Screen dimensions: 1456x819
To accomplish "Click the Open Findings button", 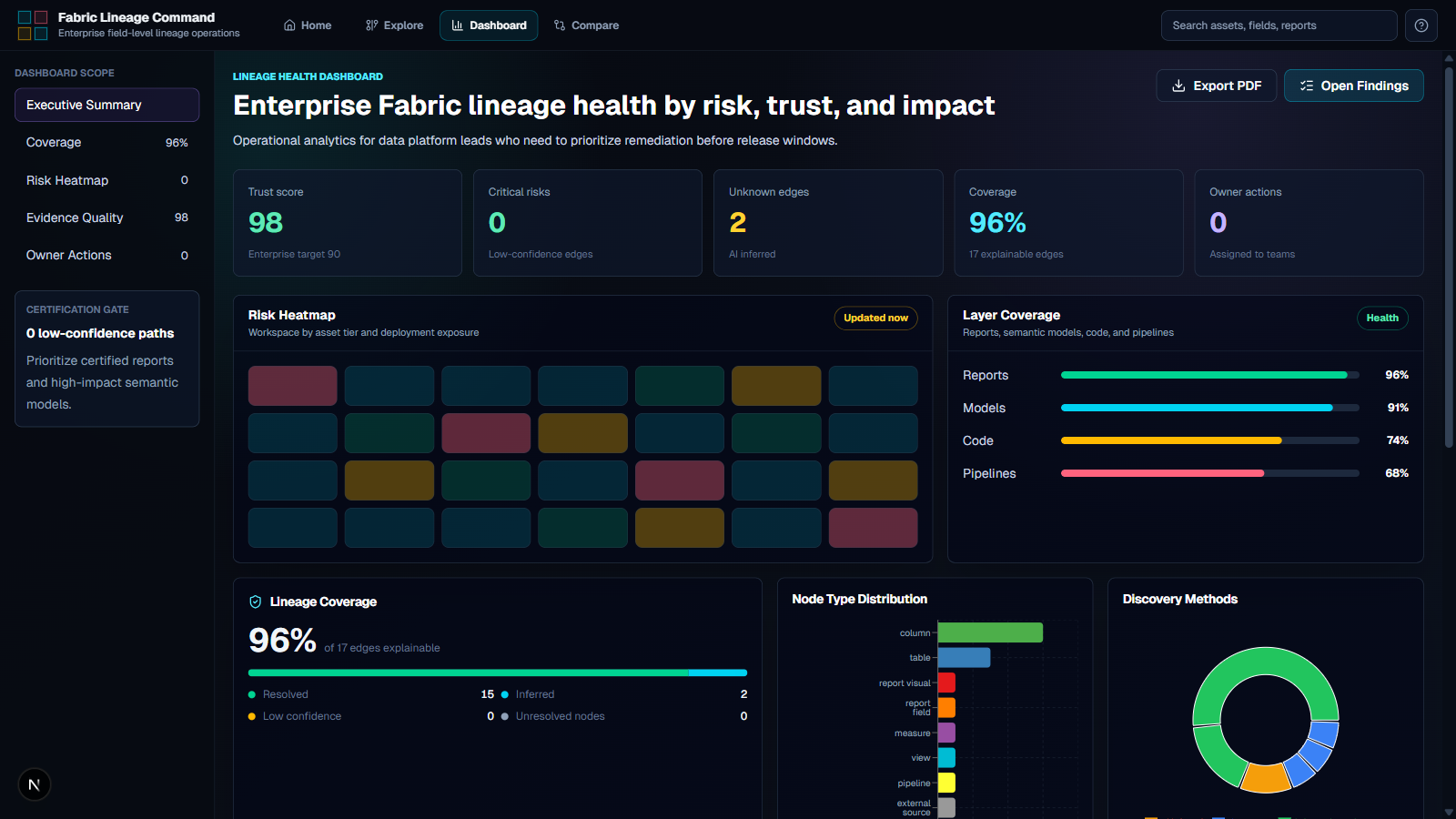I will 1354,86.
